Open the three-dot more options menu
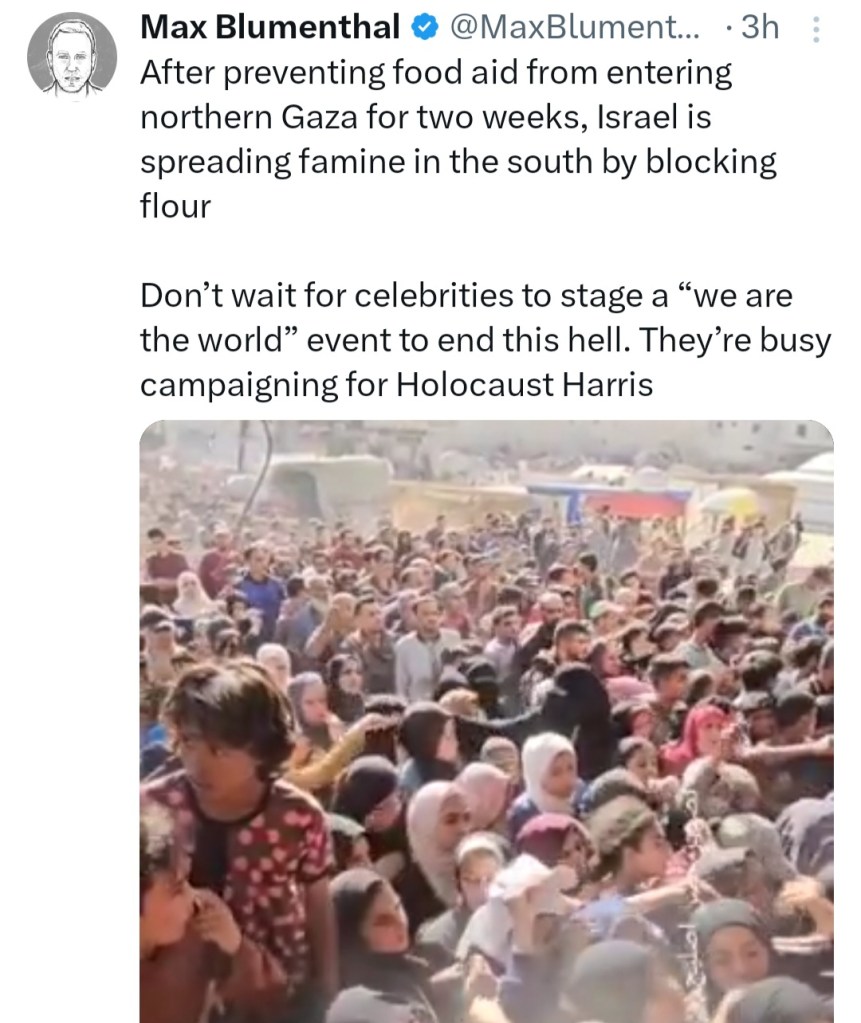Viewport: 861px width, 1023px height. click(815, 31)
